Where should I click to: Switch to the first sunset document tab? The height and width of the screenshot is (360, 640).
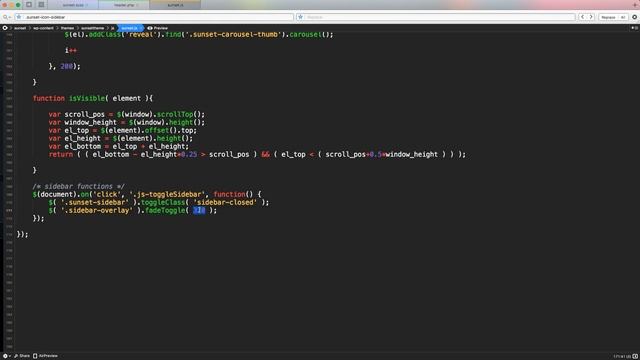click(x=73, y=5)
